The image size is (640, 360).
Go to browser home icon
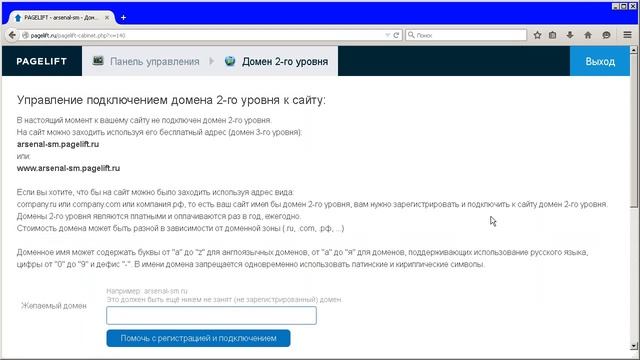[x=588, y=35]
